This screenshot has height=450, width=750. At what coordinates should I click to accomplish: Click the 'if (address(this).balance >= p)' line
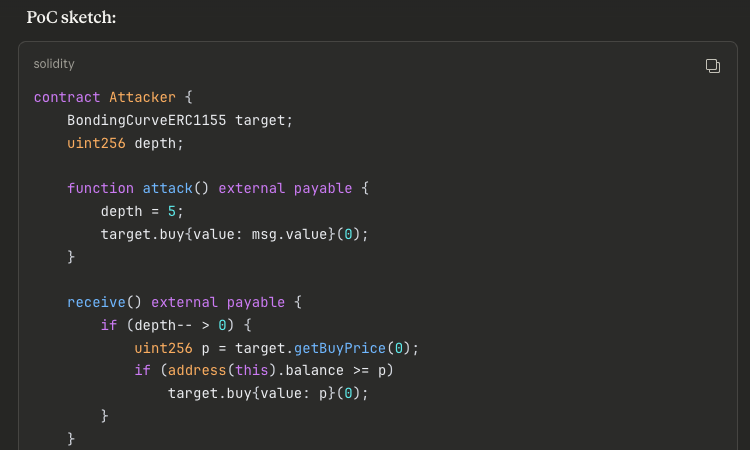coord(264,370)
